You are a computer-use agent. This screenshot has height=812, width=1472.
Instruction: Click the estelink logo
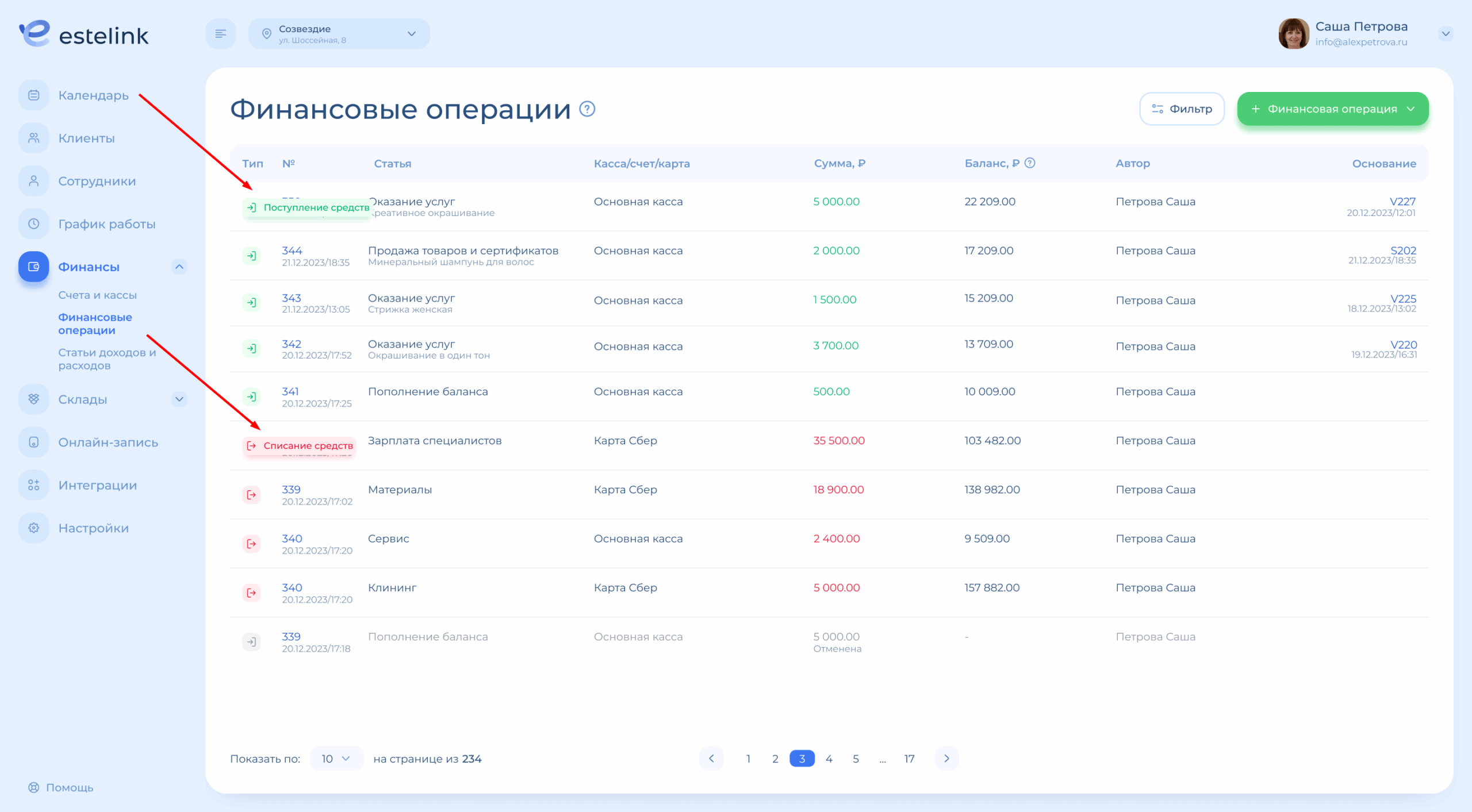pos(83,34)
